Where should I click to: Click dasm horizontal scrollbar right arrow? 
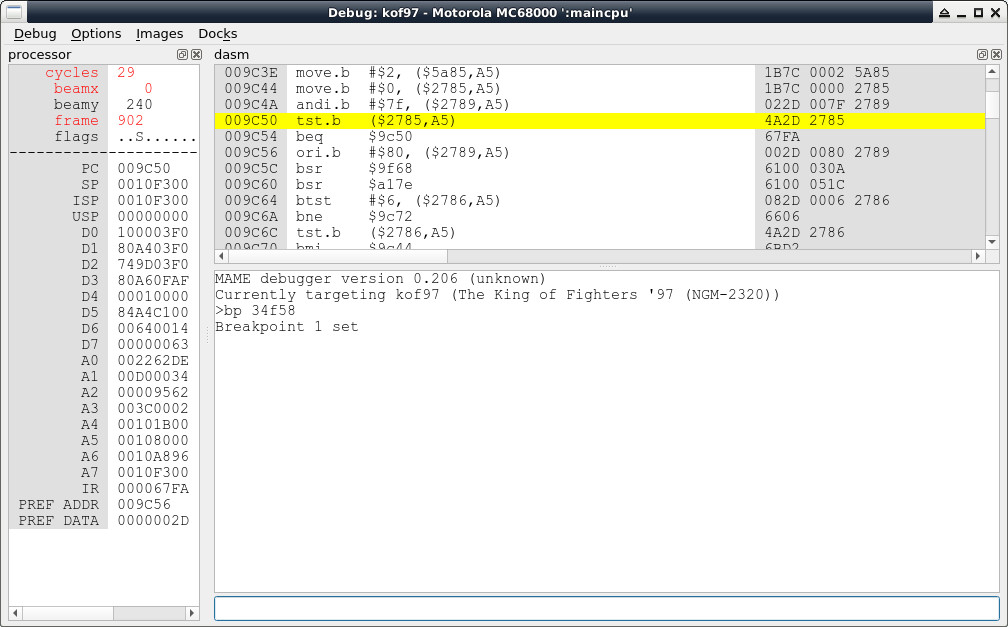pyautogui.click(x=978, y=256)
